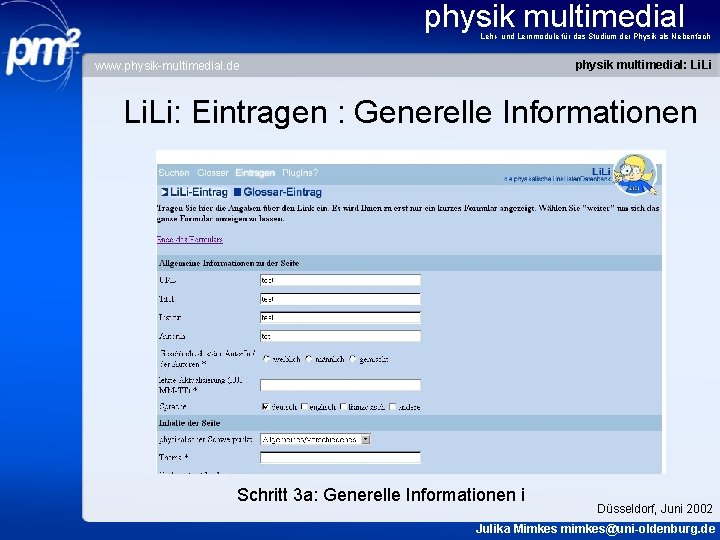Open the Glossar menu item
The width and height of the screenshot is (720, 540).
point(213,173)
